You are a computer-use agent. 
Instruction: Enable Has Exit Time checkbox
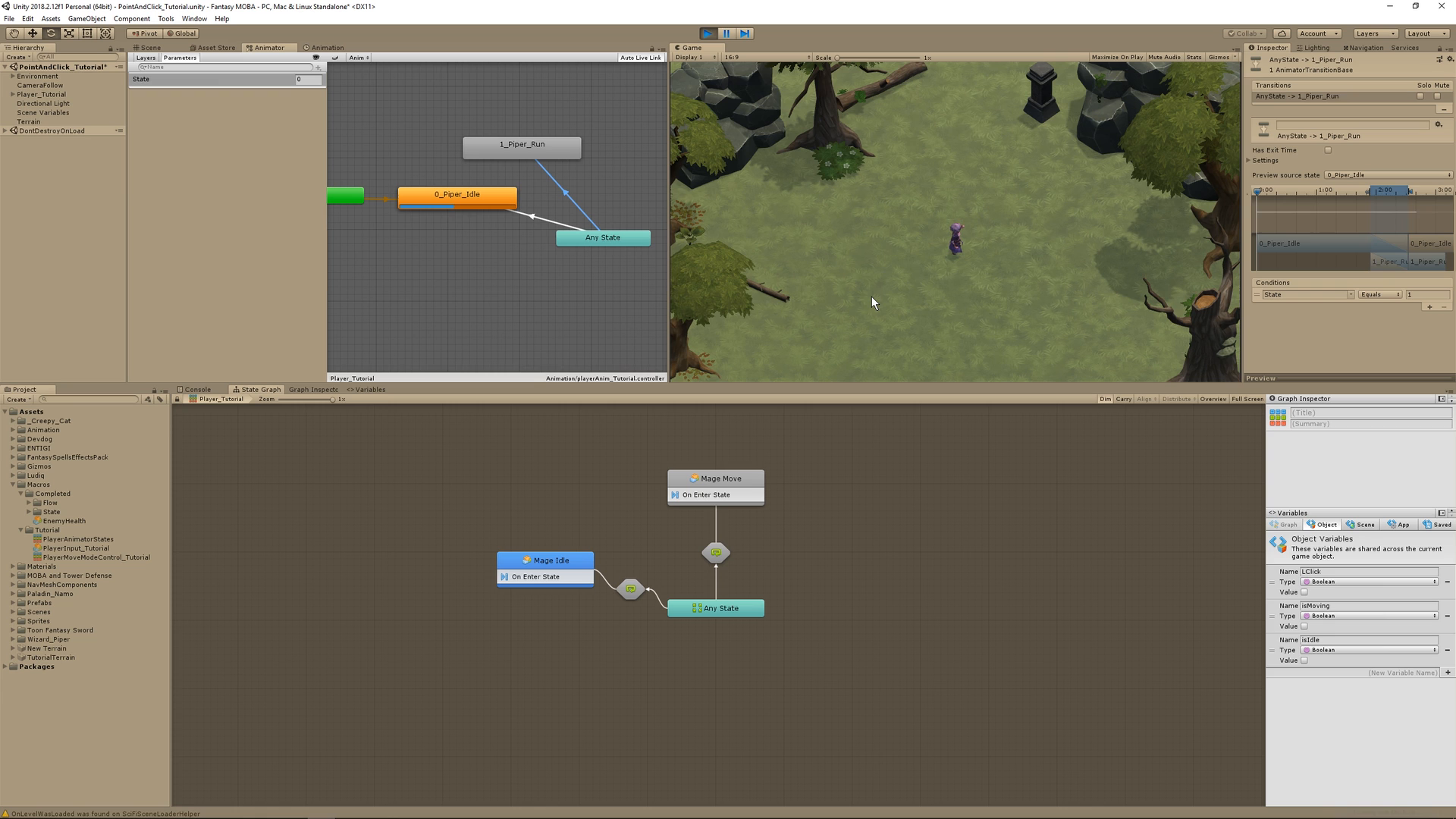(1328, 150)
